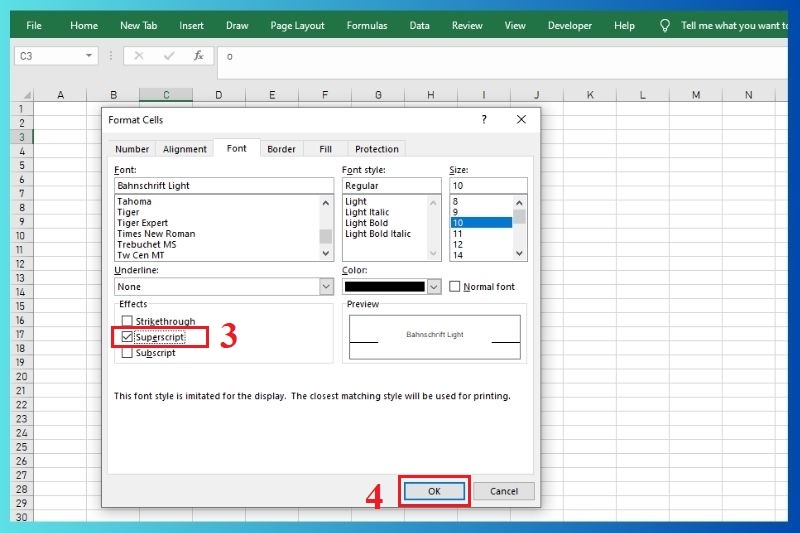This screenshot has width=800, height=533.
Task: Close the Format Cells dialog with X
Action: pos(521,119)
